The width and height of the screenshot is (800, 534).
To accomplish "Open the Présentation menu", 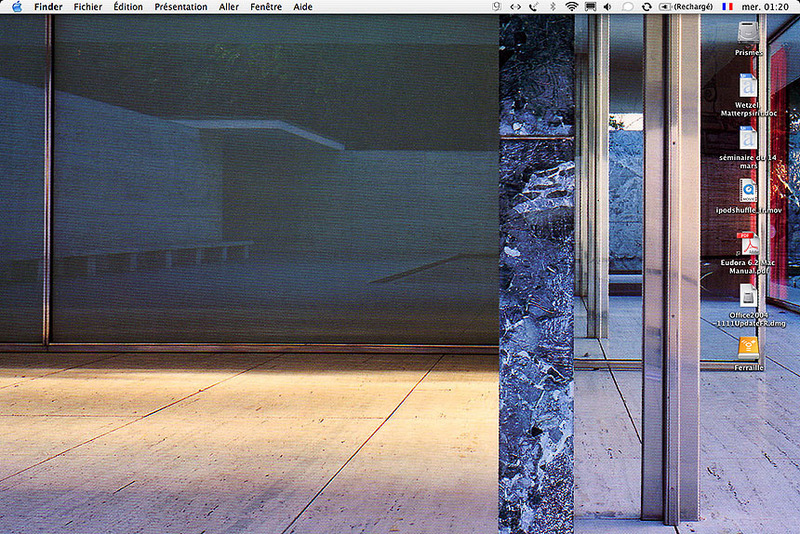I will [181, 7].
